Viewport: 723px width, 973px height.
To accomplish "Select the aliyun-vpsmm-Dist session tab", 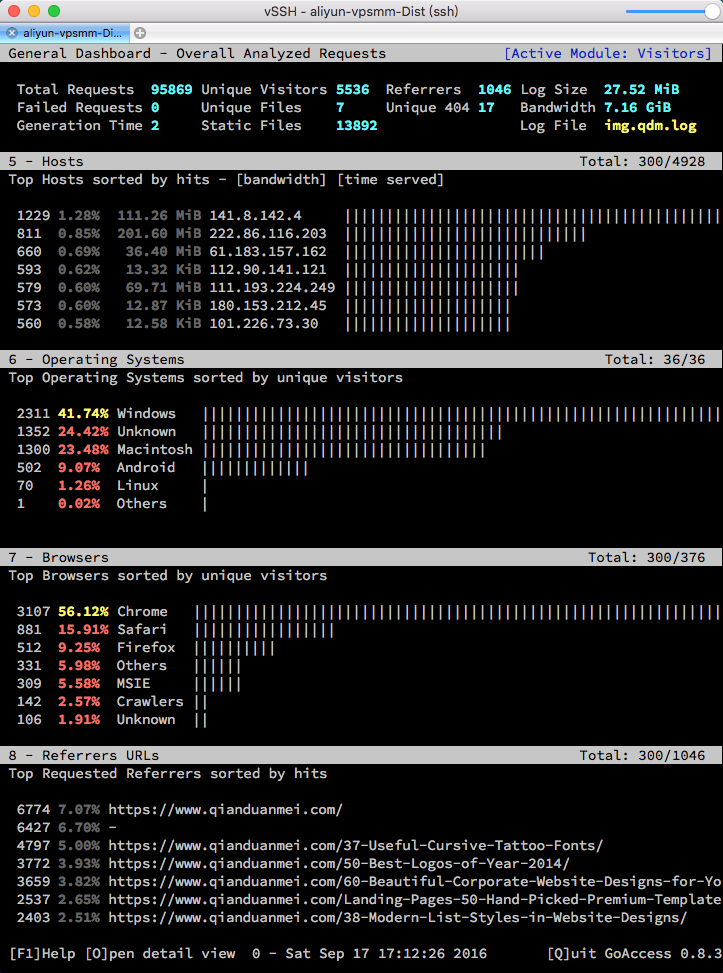I will point(72,33).
